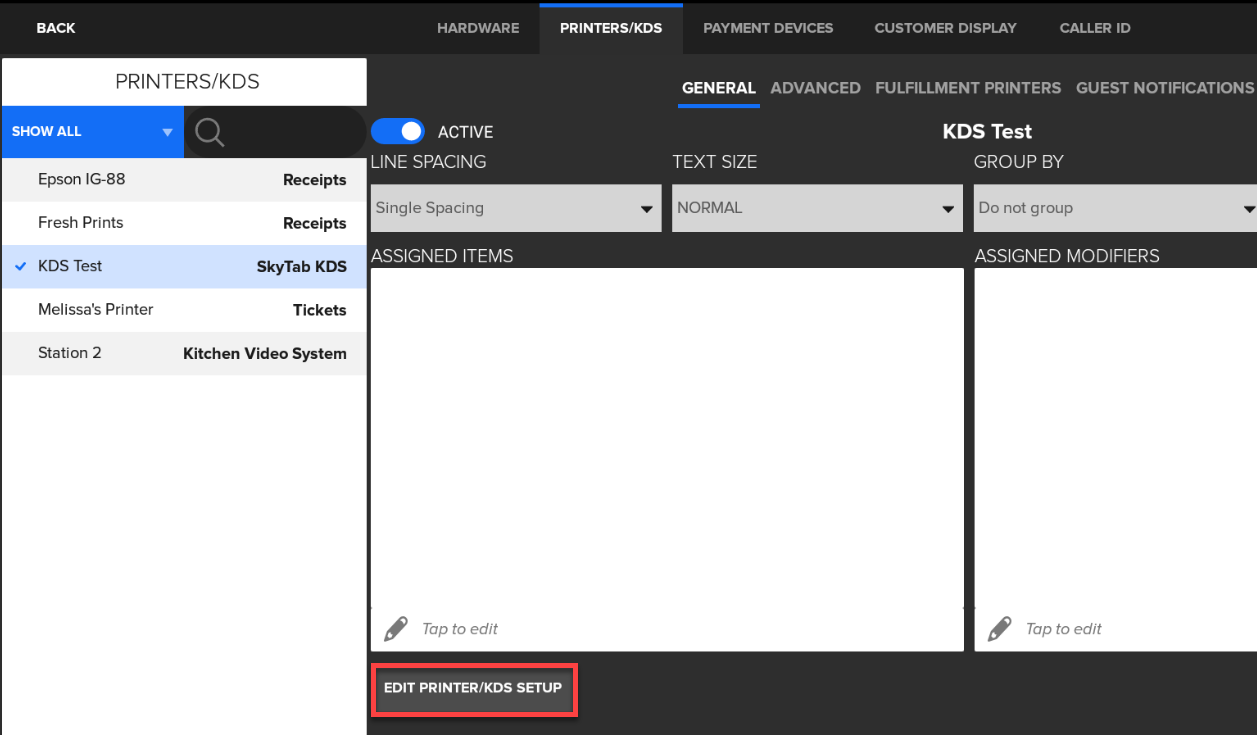
Task: Toggle the Active switch off
Action: [398, 132]
